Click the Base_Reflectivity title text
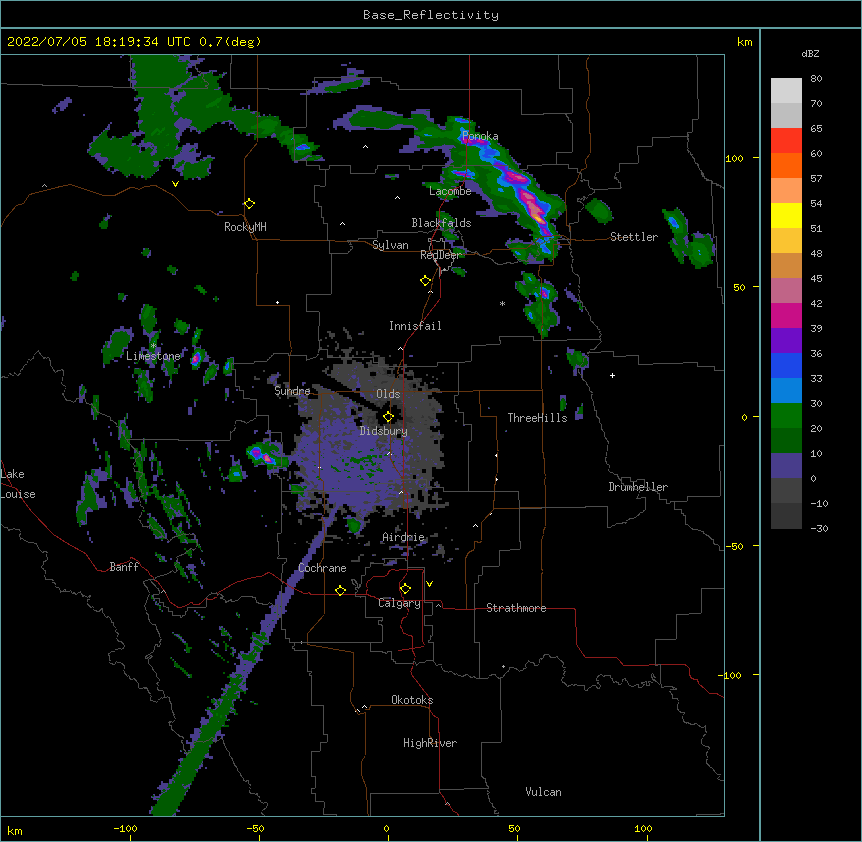The image size is (862, 842). pos(431,15)
